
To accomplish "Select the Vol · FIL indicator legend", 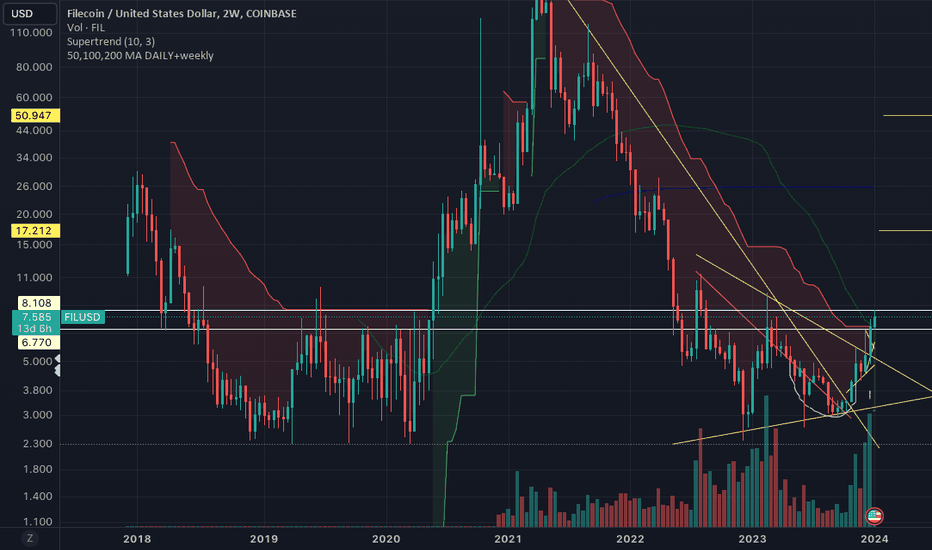I will [86, 27].
